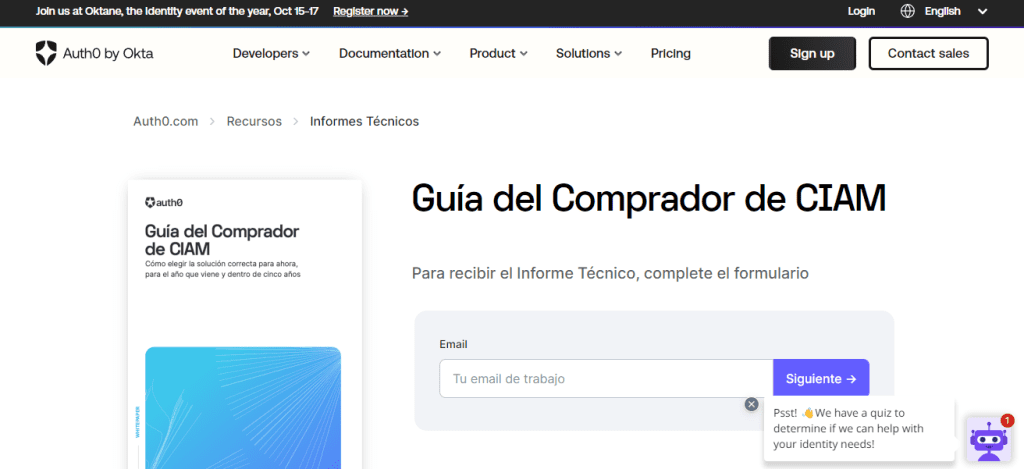Click the Siguiente button

coord(821,378)
